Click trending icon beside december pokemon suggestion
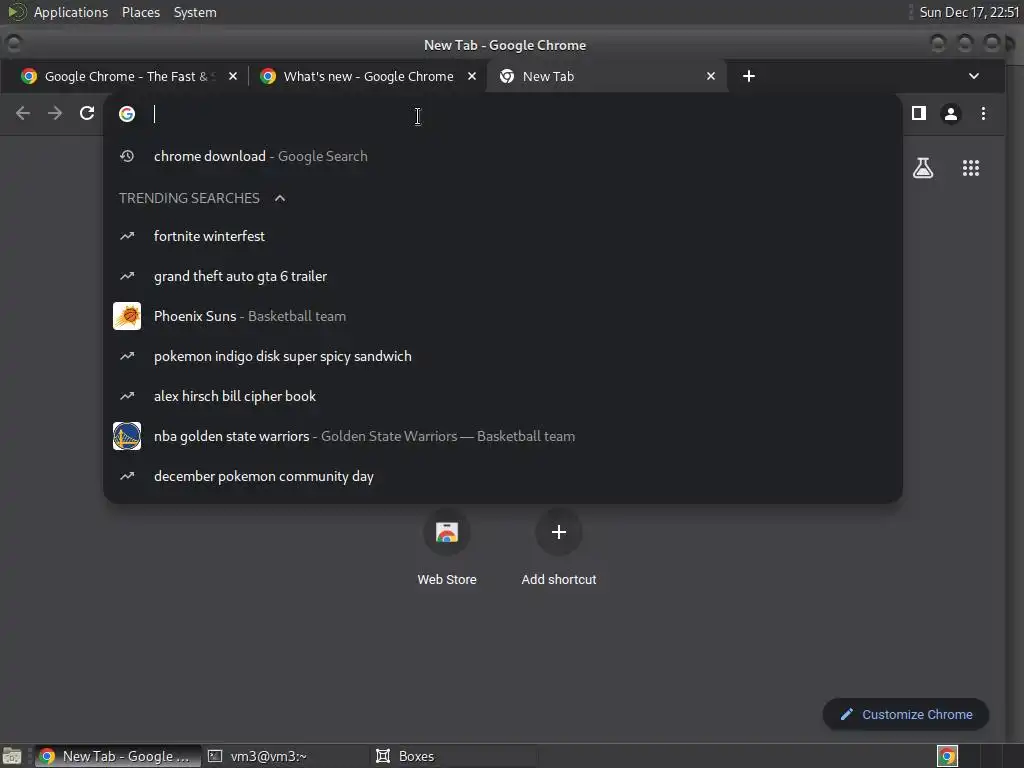 click(x=127, y=476)
